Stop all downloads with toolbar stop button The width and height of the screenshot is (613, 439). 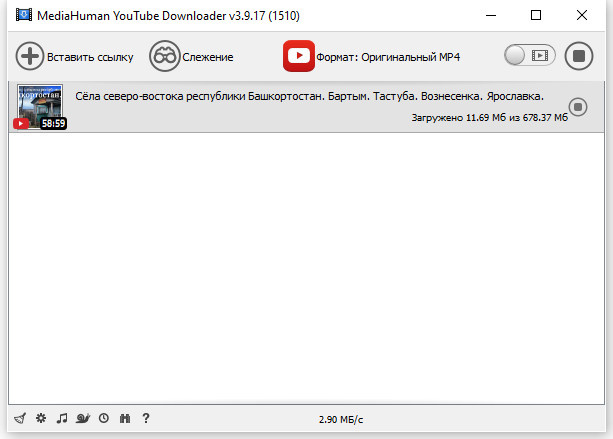coord(579,56)
